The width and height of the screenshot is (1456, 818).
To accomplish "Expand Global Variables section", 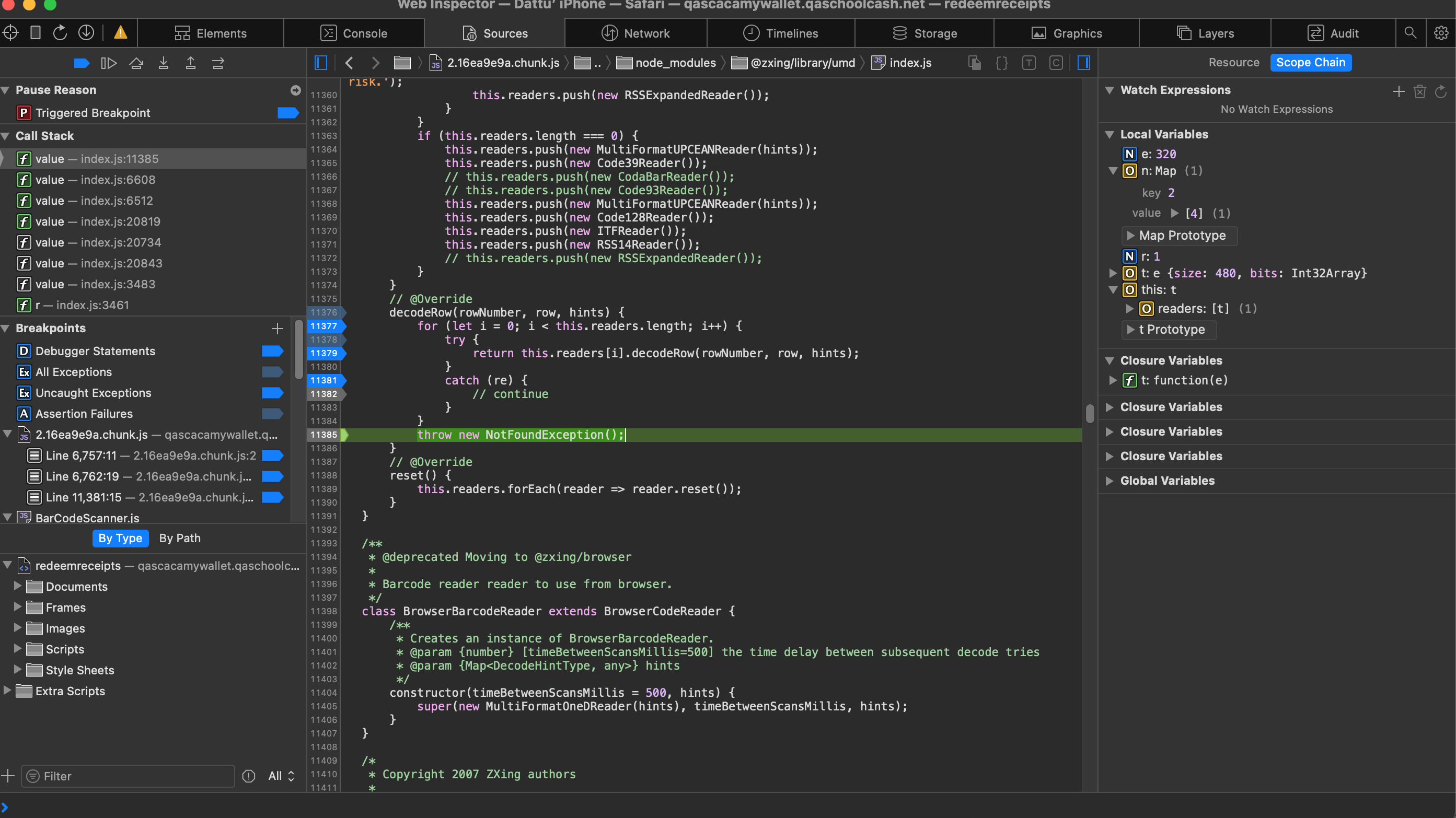I will (x=1110, y=481).
